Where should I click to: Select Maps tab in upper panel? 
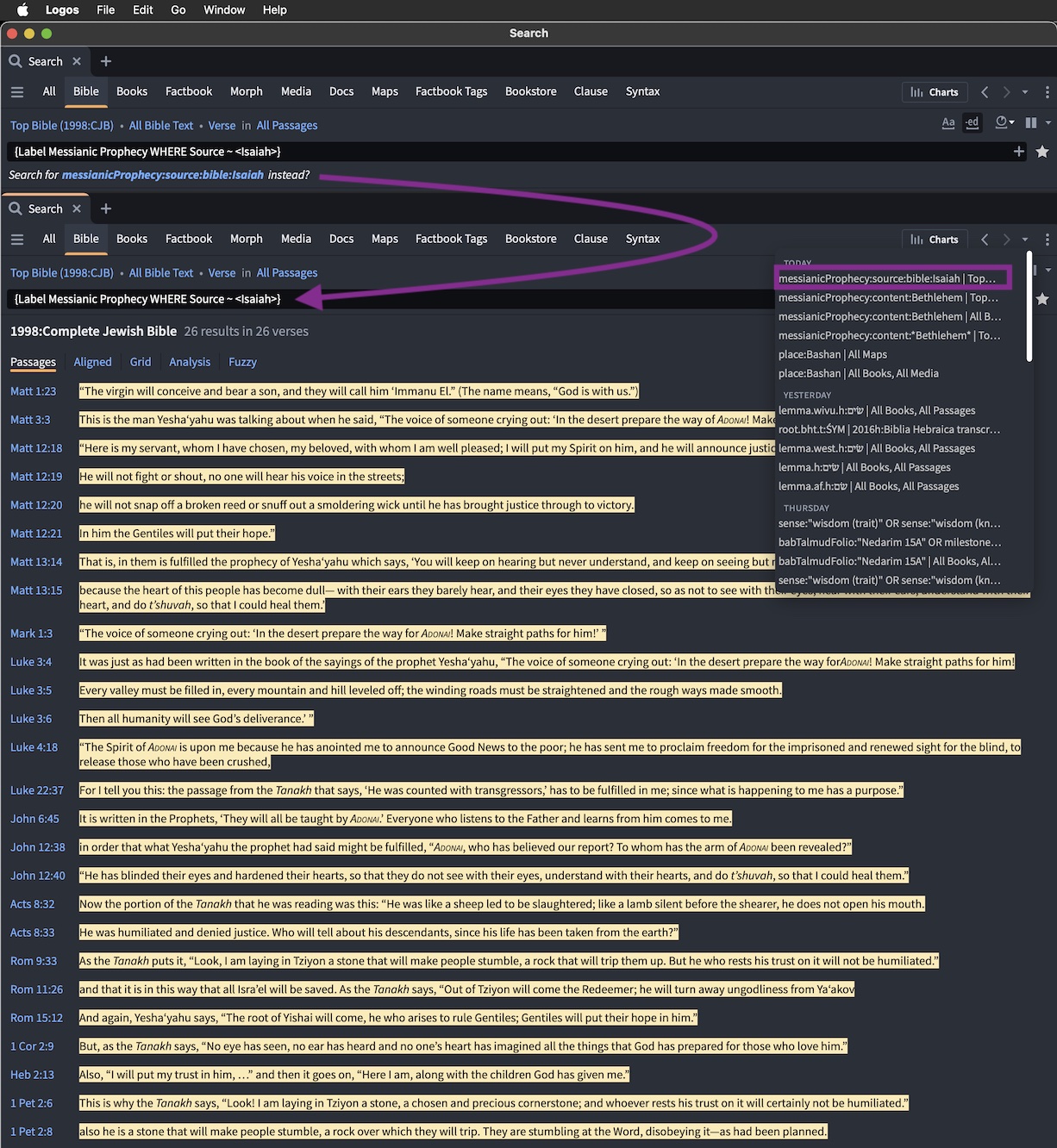pyautogui.click(x=385, y=91)
